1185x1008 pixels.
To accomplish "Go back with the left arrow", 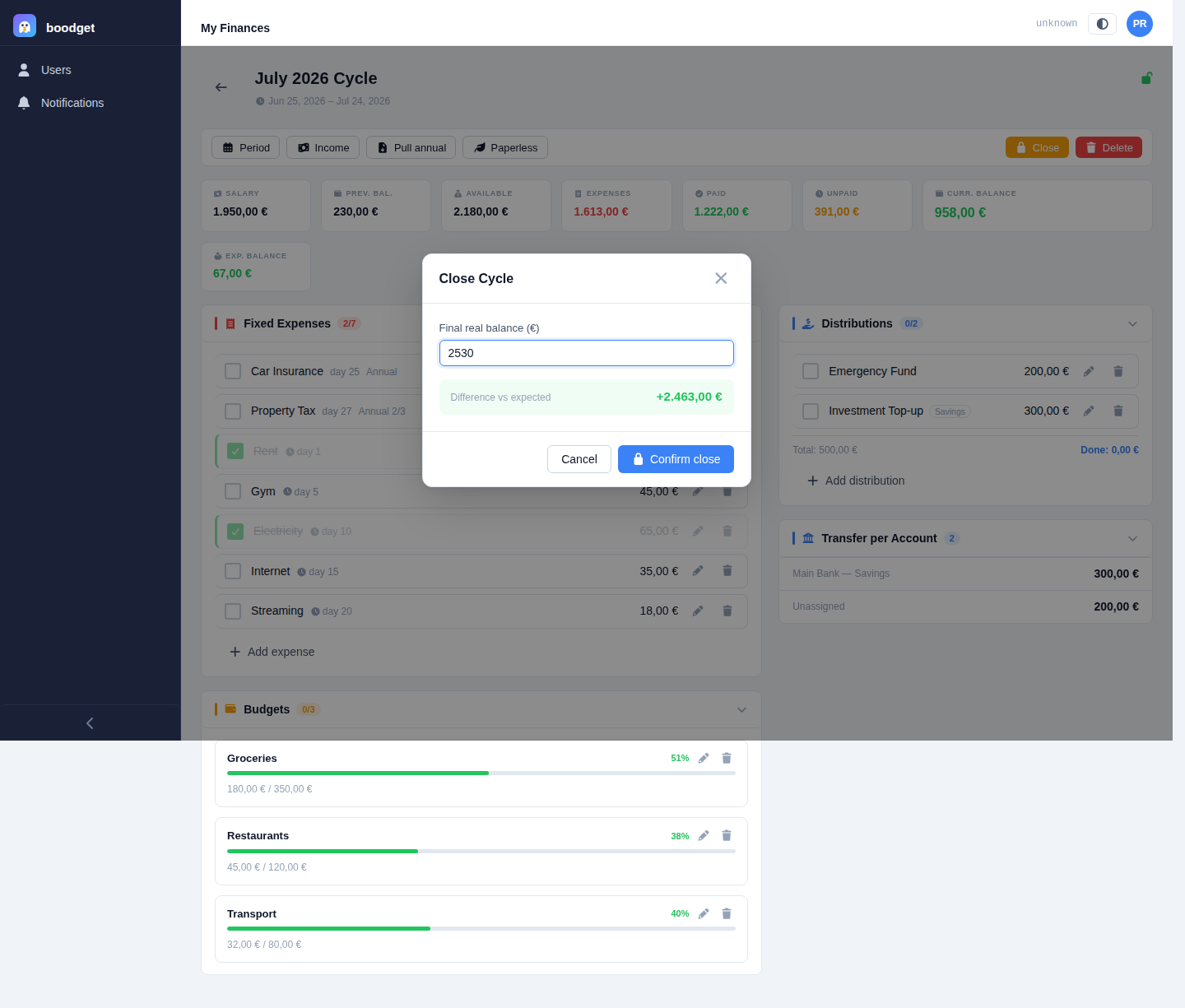I will click(x=221, y=87).
